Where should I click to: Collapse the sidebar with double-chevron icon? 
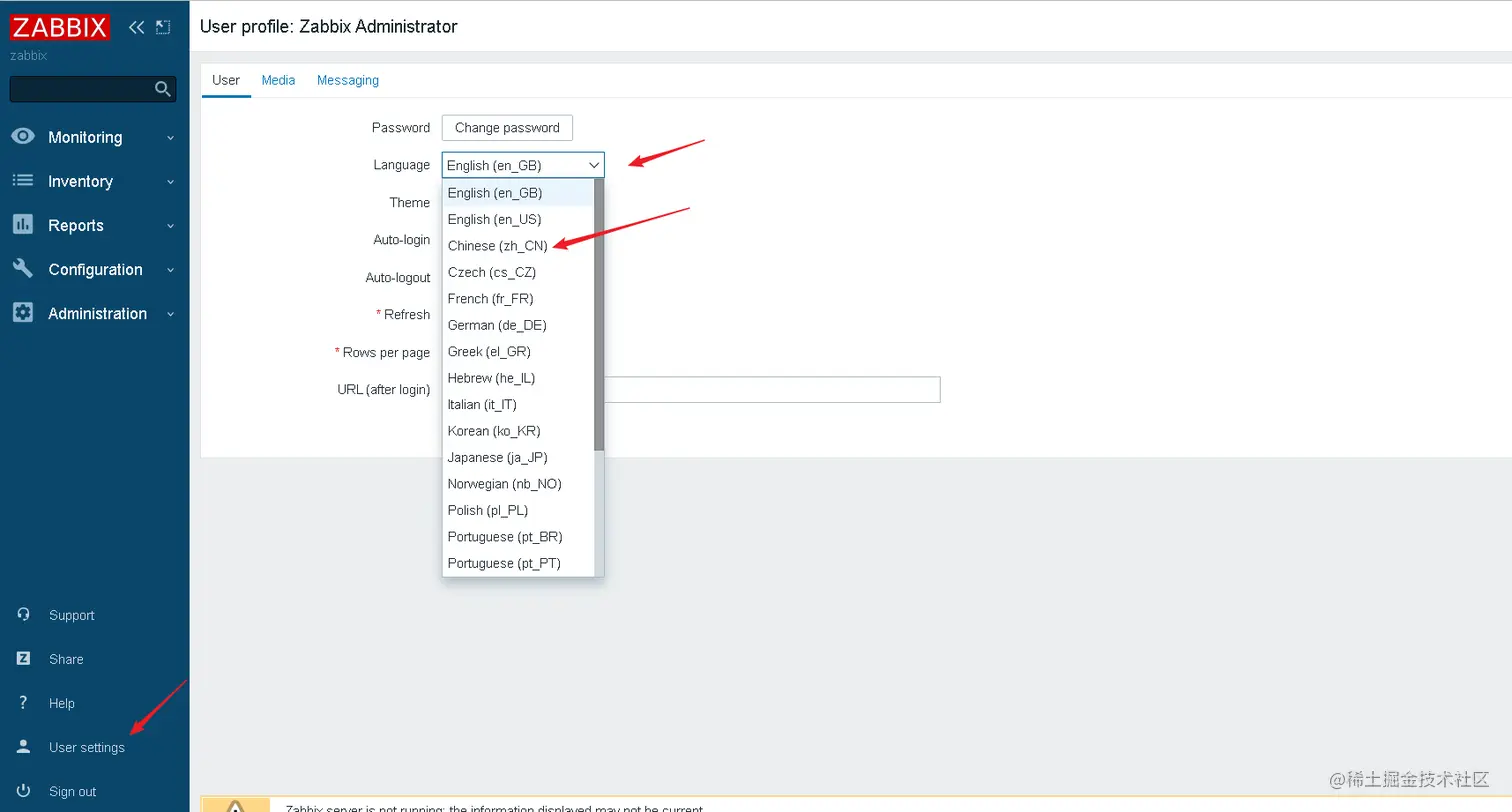[x=137, y=27]
